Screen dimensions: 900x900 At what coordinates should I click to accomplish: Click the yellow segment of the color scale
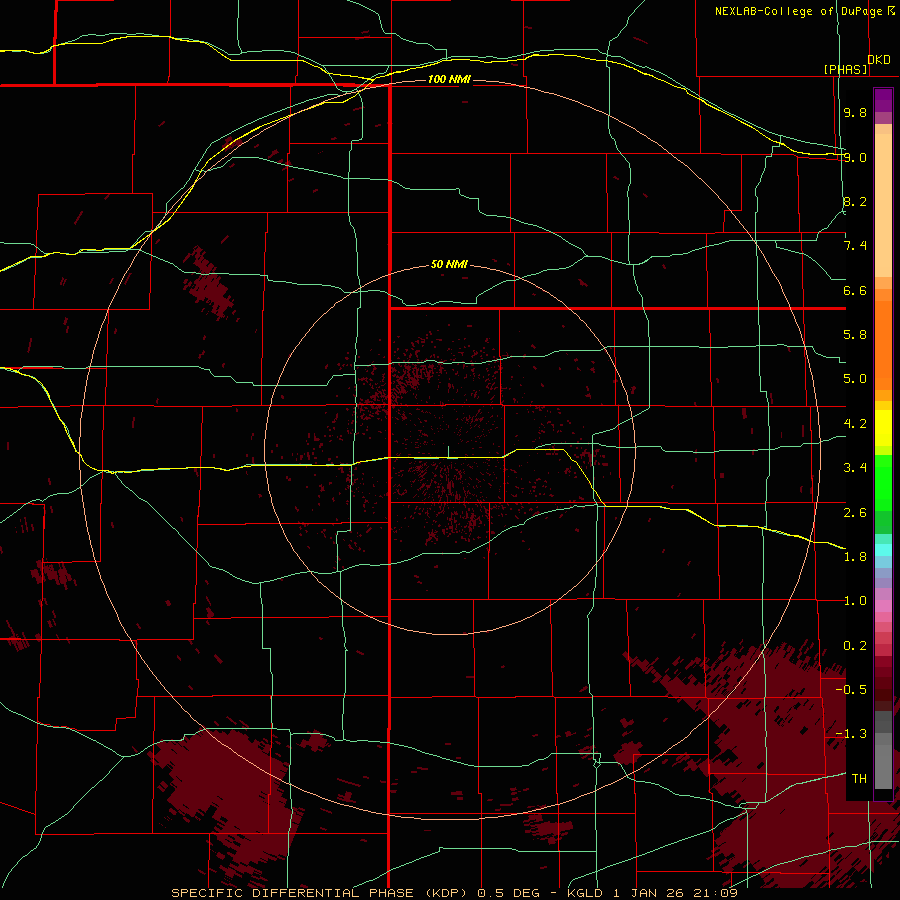click(883, 428)
